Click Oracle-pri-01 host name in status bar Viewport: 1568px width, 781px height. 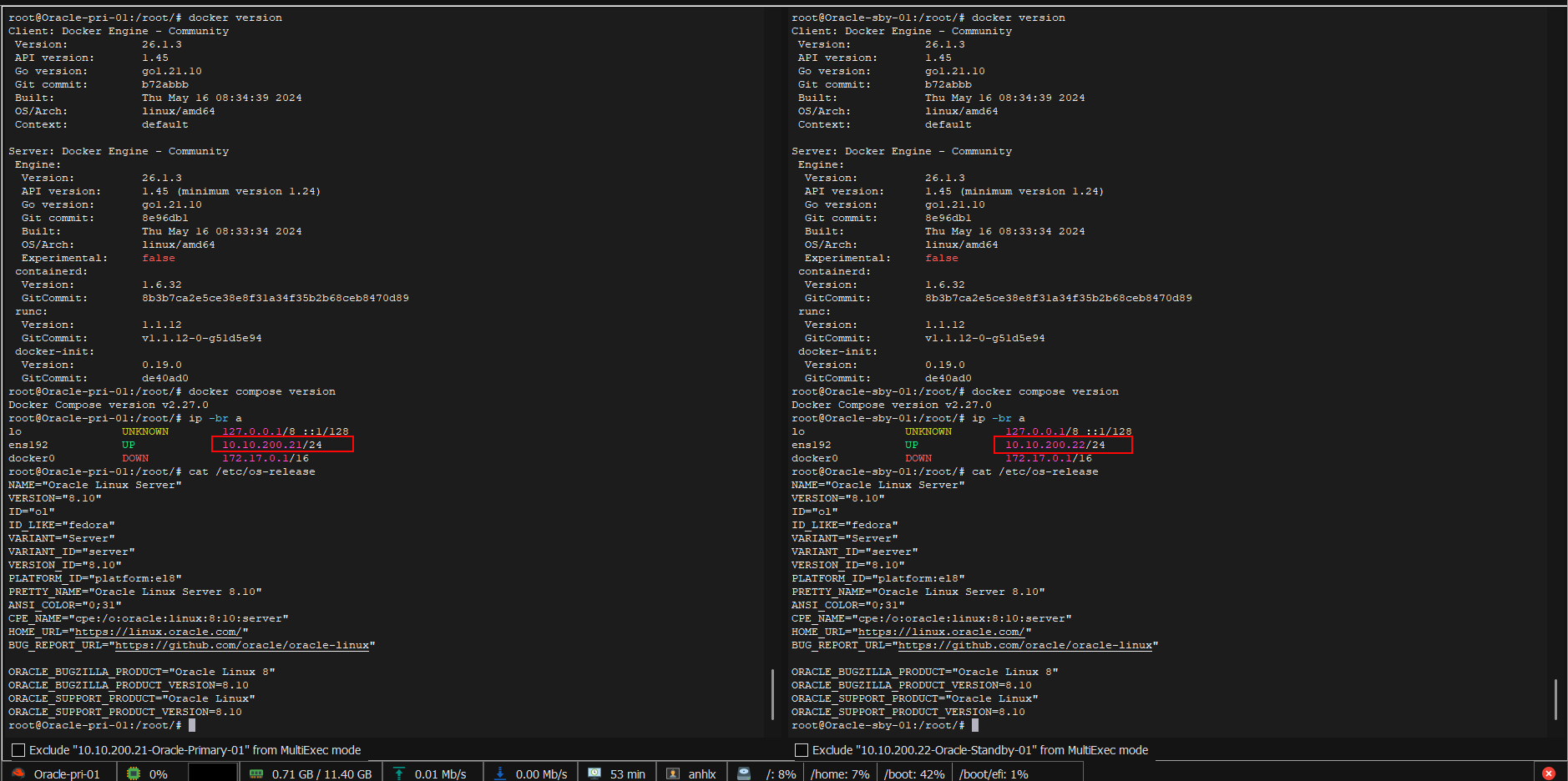(x=67, y=774)
